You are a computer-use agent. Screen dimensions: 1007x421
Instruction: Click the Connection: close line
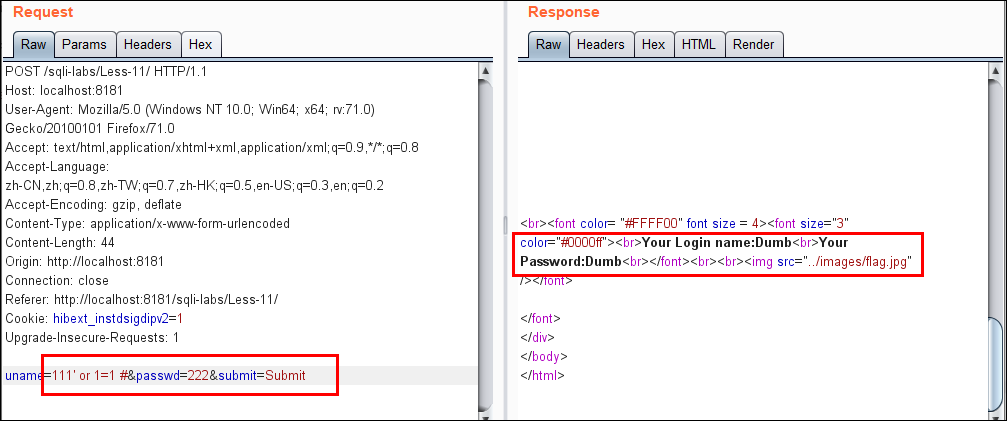pyautogui.click(x=57, y=280)
